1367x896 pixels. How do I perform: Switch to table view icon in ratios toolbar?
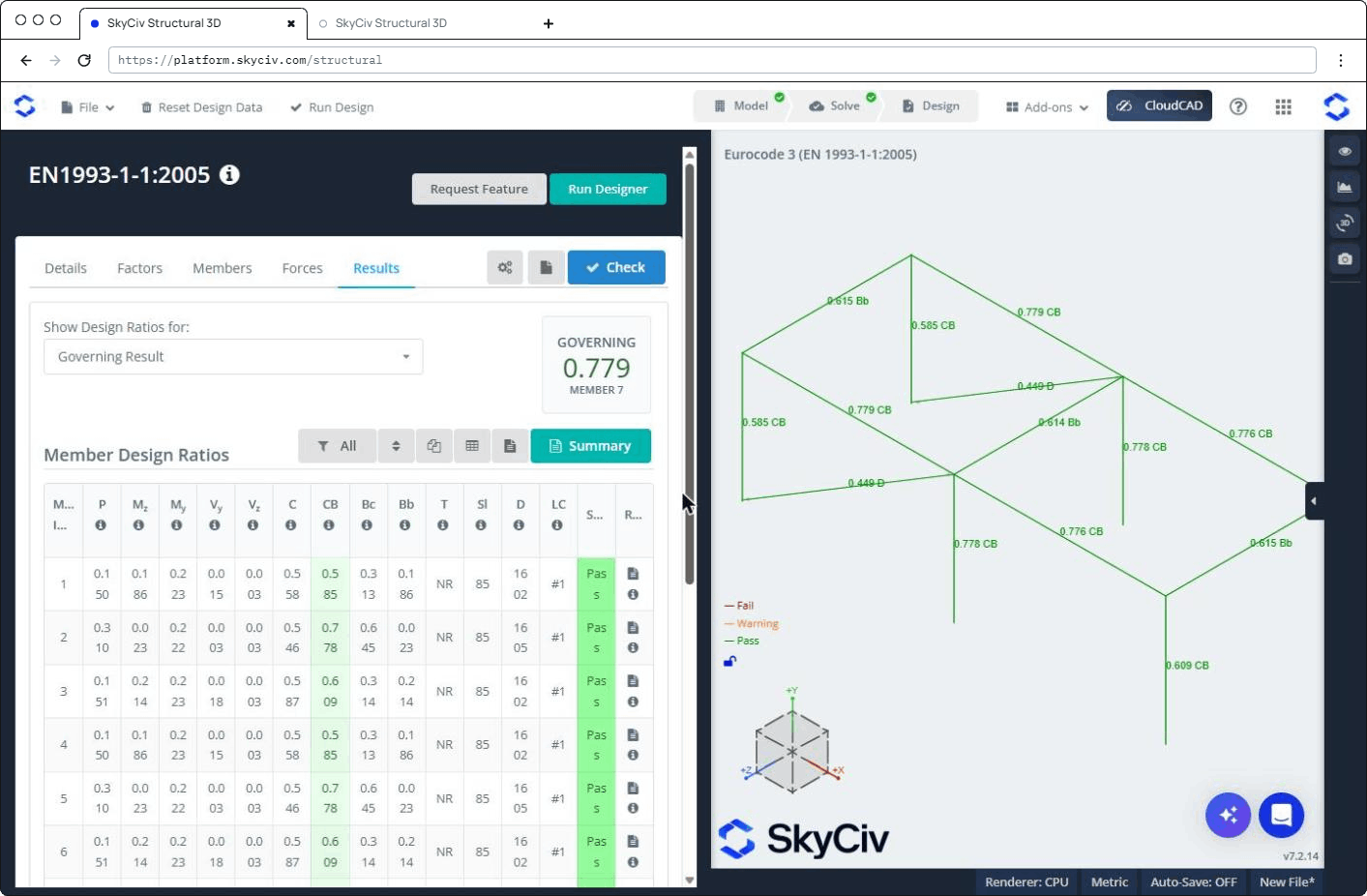point(472,446)
